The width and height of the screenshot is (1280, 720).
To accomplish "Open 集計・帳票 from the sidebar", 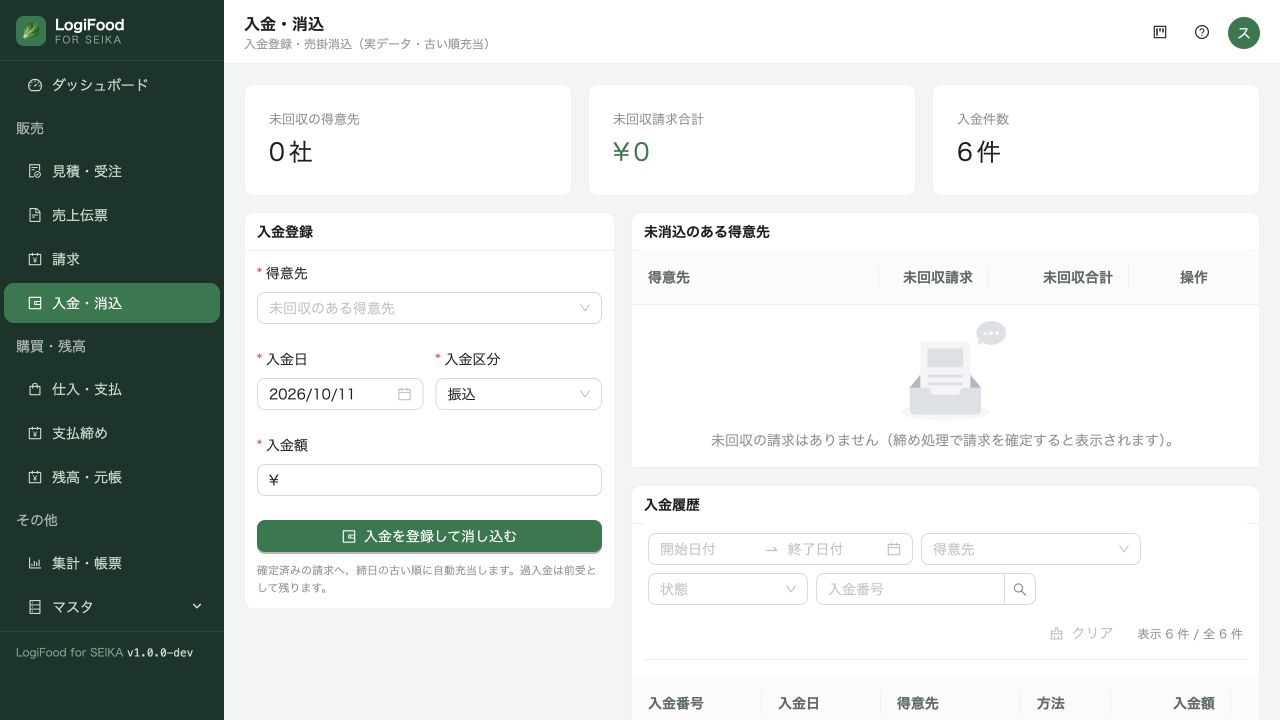I will pos(112,563).
